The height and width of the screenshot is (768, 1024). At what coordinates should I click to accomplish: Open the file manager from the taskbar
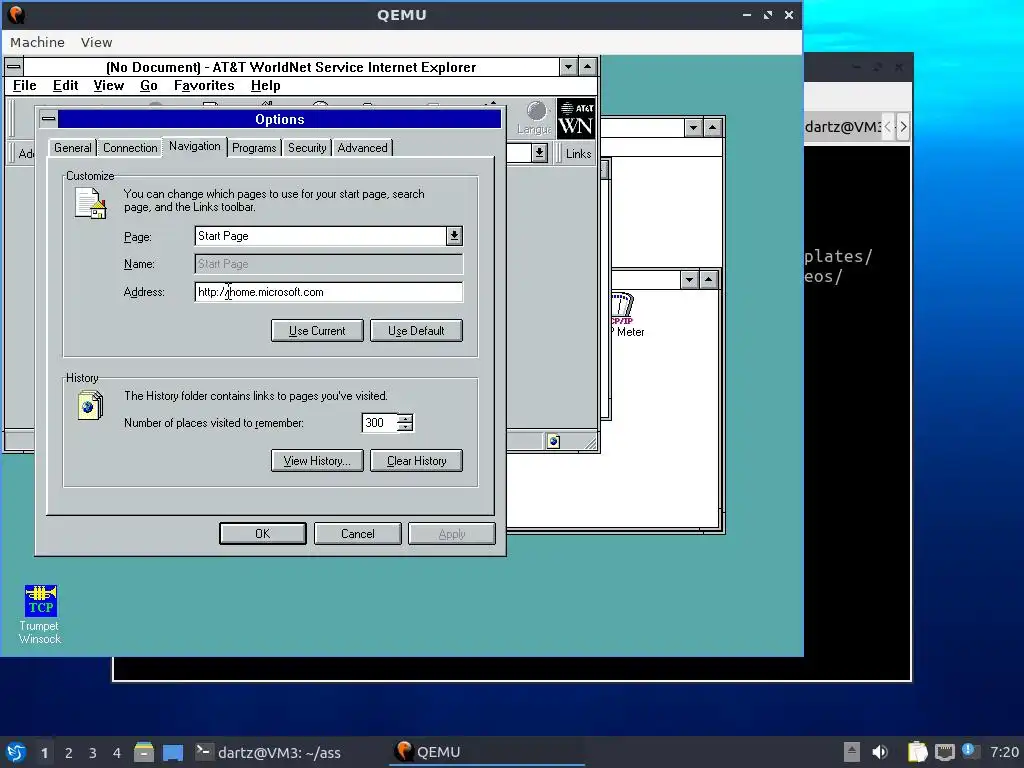point(144,752)
